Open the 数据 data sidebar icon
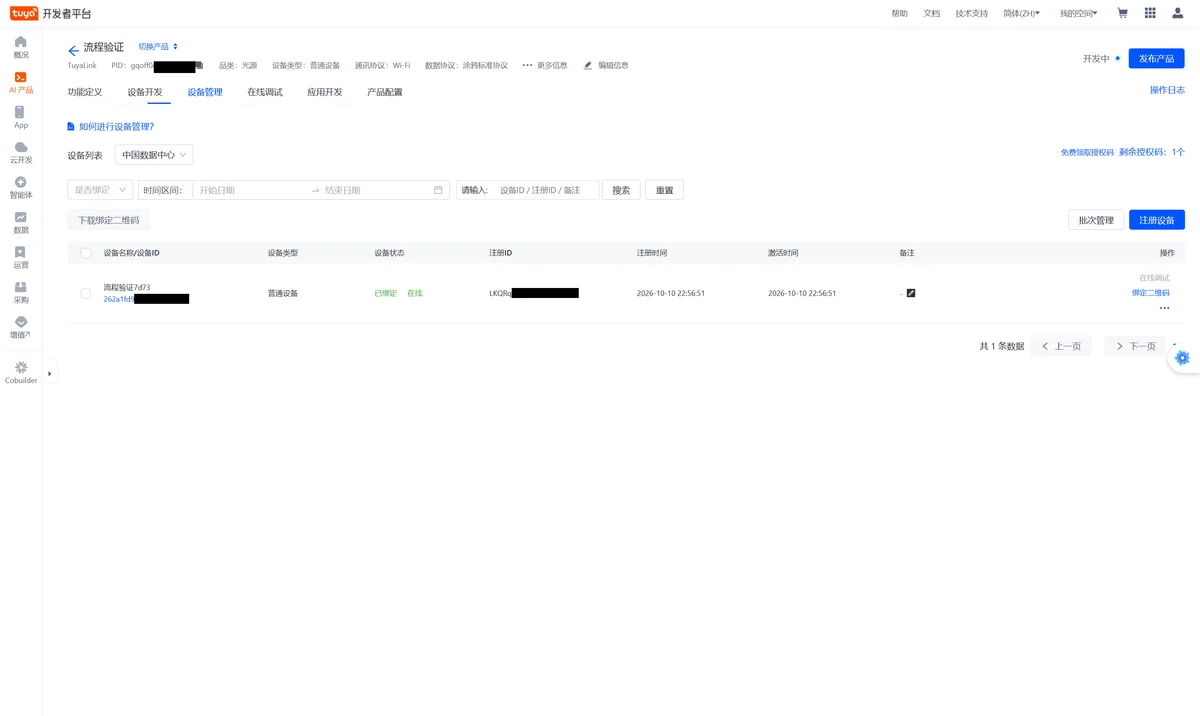 [21, 223]
